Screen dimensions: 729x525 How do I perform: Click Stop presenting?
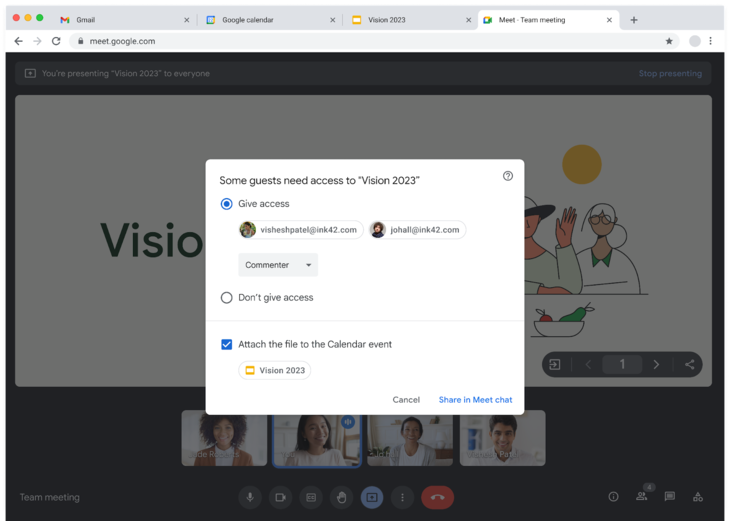click(x=670, y=73)
